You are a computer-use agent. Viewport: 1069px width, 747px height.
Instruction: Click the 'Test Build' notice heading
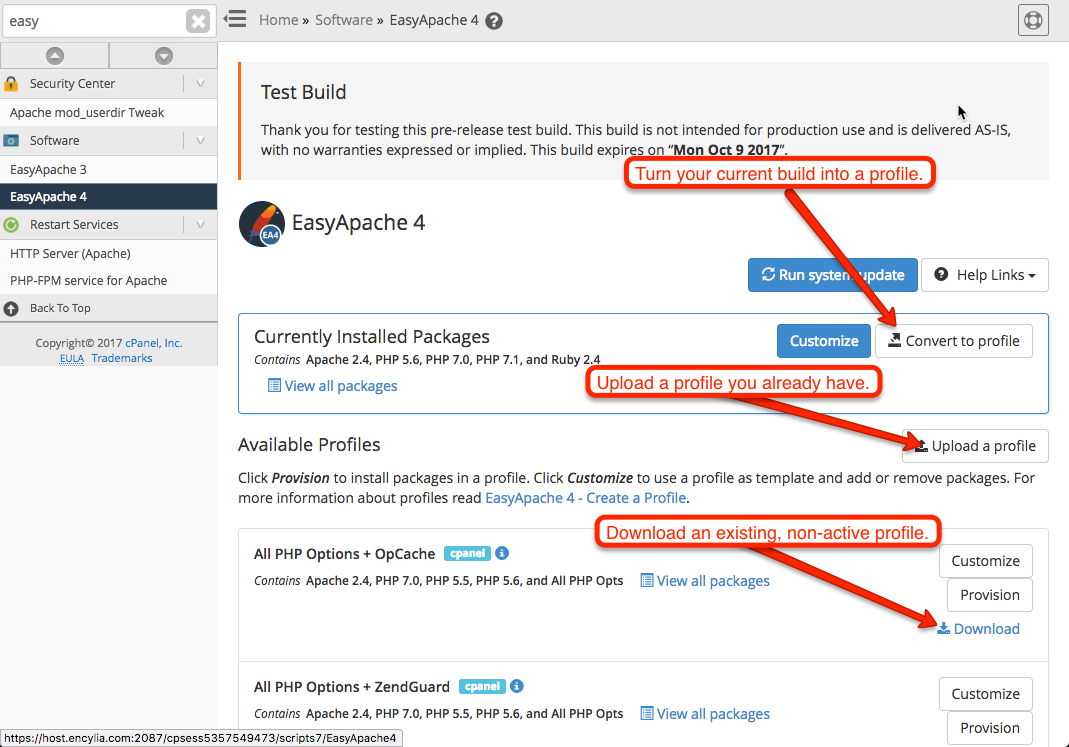pyautogui.click(x=303, y=92)
